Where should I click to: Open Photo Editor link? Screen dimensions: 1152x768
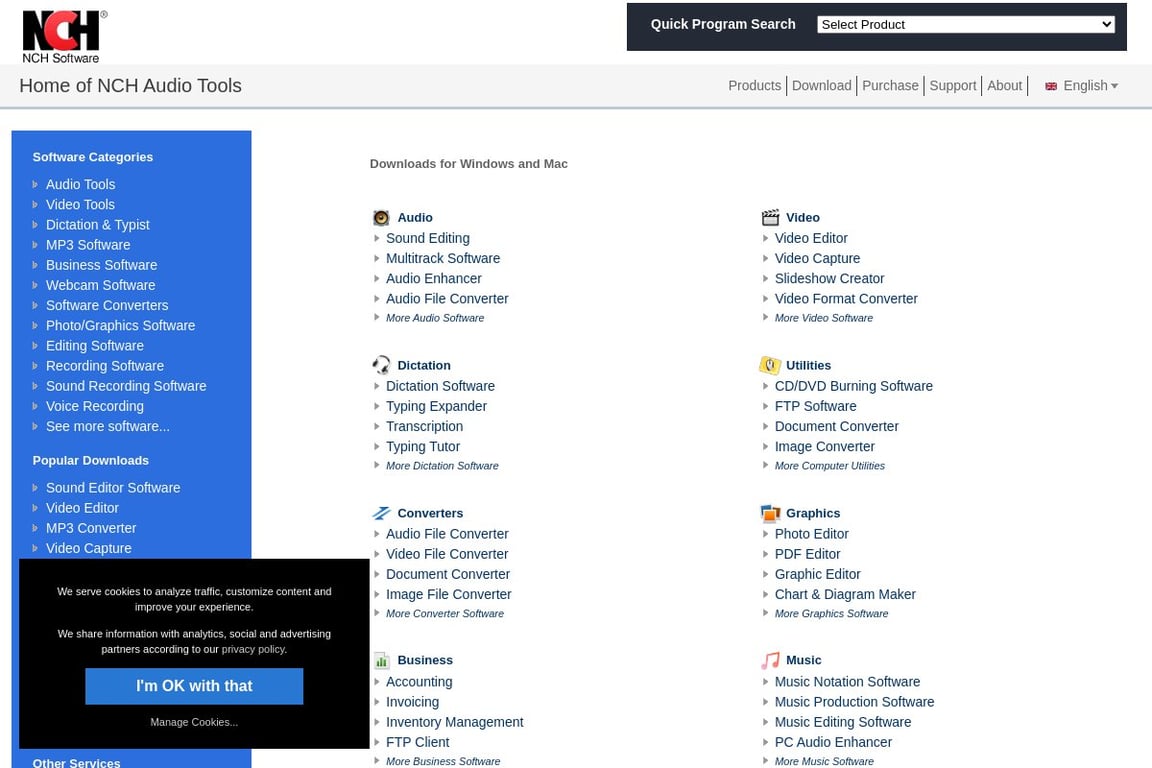click(811, 534)
